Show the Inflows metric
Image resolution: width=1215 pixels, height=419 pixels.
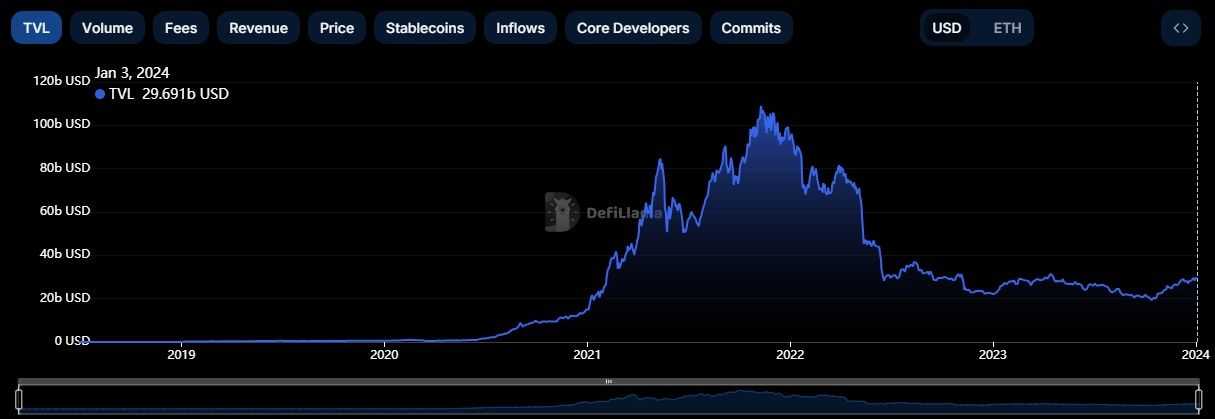coord(520,28)
